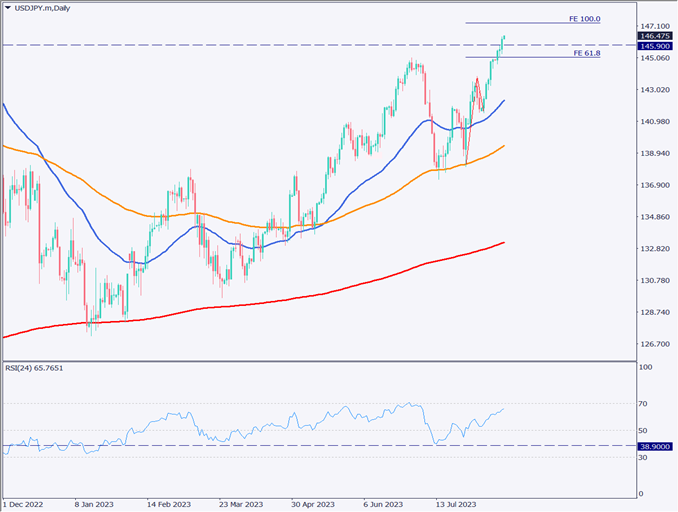The image size is (678, 512).
Task: Click the FE 100.0 Fibonacci label
Action: (584, 19)
